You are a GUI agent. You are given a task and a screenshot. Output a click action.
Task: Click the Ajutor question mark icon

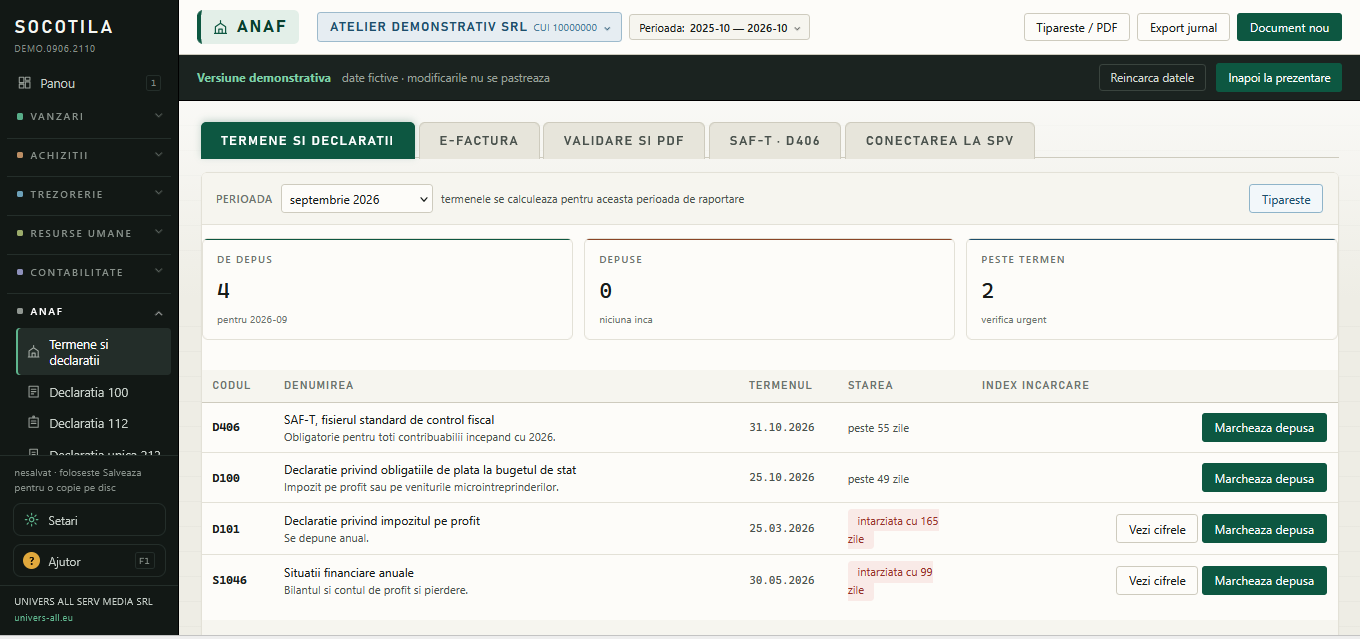[x=31, y=561]
